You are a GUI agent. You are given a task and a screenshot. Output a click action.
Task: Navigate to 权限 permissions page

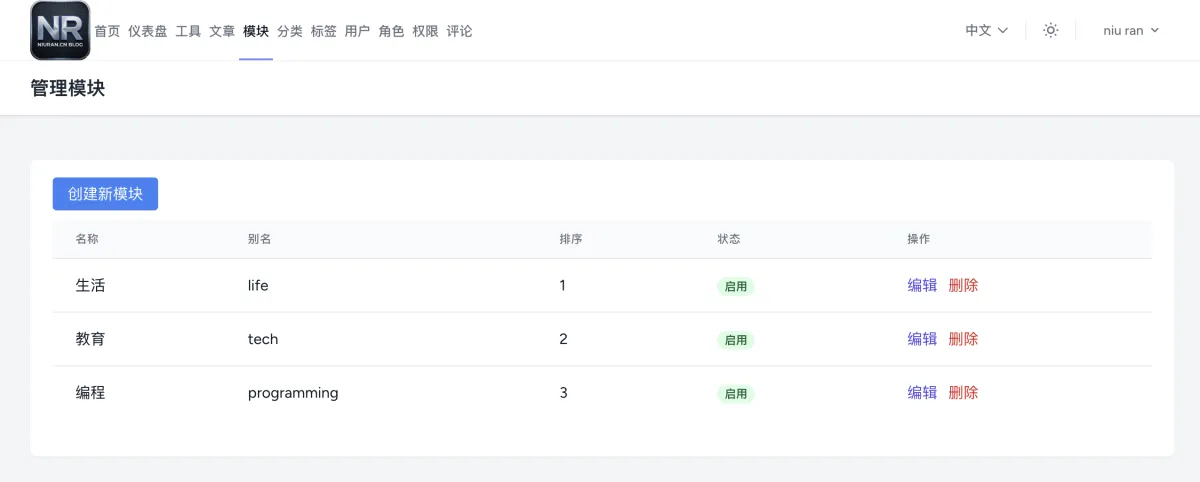point(425,31)
